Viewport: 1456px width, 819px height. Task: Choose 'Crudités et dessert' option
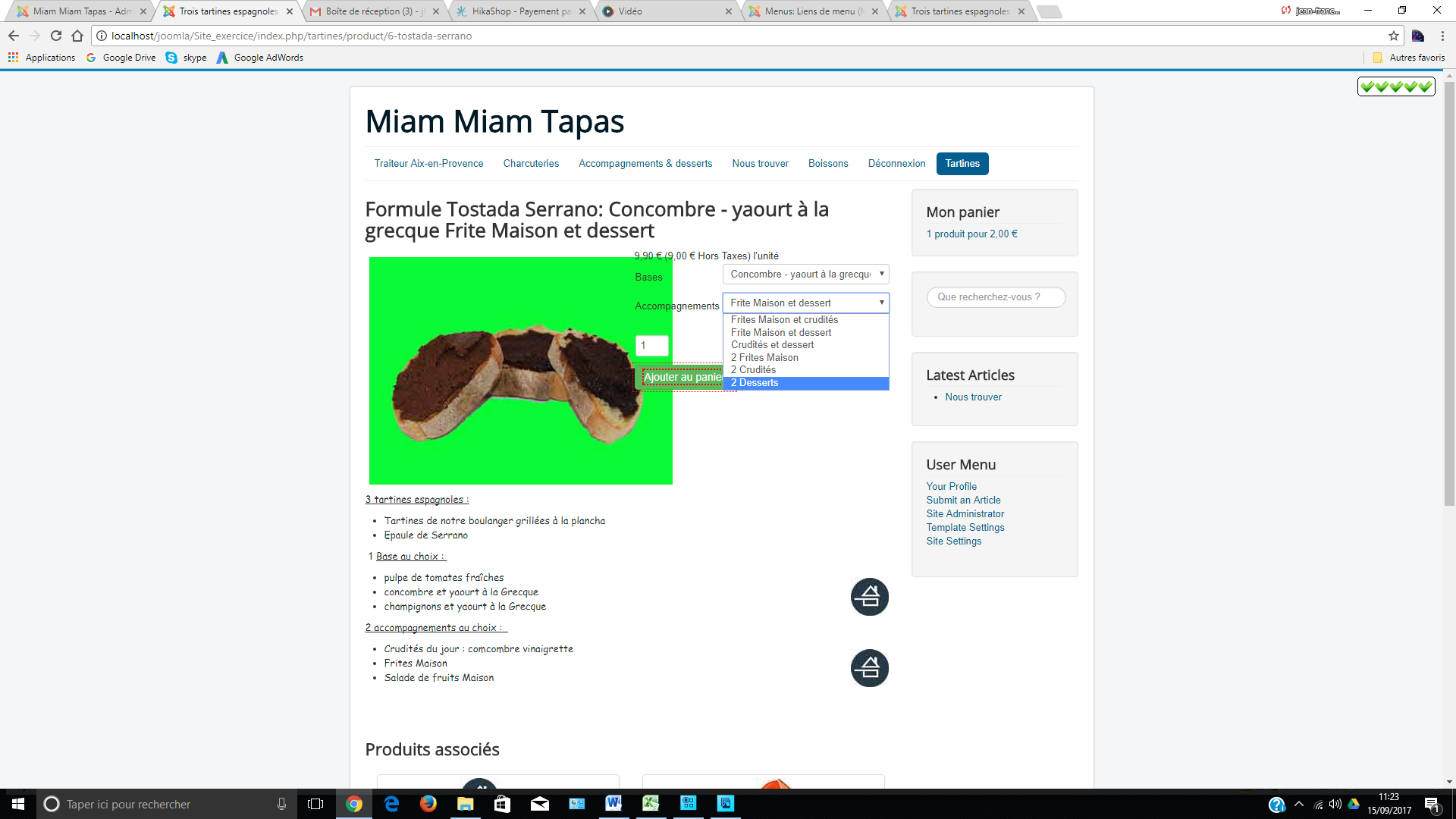[772, 345]
